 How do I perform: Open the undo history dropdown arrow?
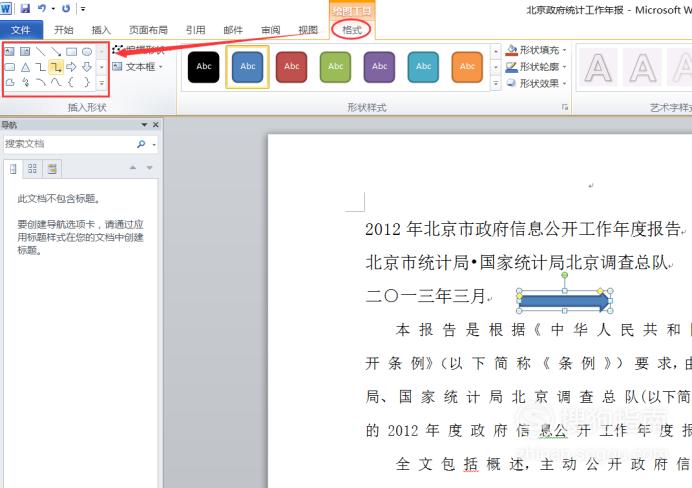(x=53, y=8)
